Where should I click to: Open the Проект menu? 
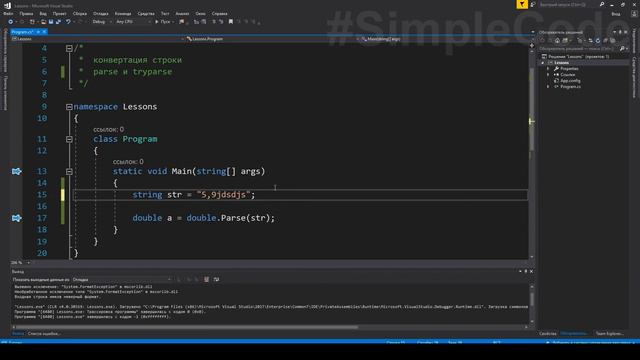[x=59, y=14]
